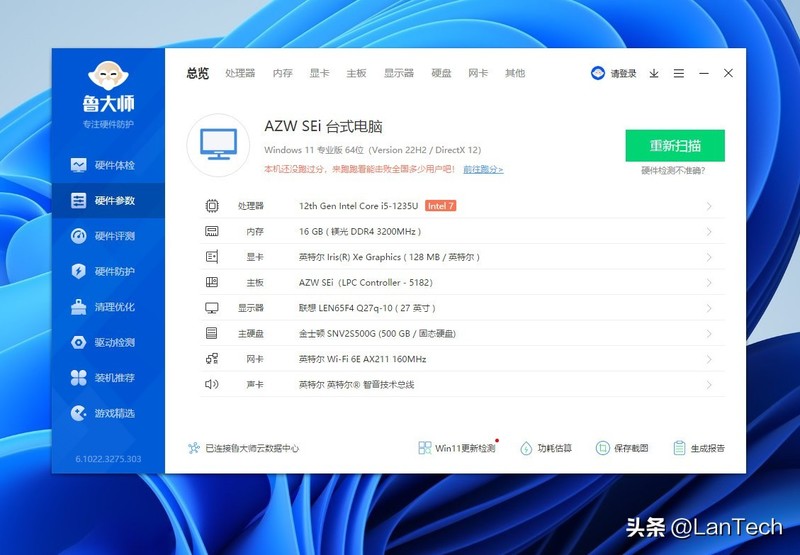Viewport: 800px width, 555px height.
Task: Expand the 处理器 row chevron
Action: point(709,206)
